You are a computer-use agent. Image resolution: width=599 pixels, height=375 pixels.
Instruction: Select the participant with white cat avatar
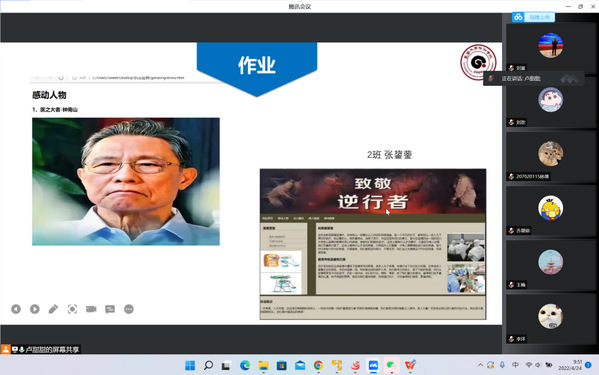click(x=550, y=316)
